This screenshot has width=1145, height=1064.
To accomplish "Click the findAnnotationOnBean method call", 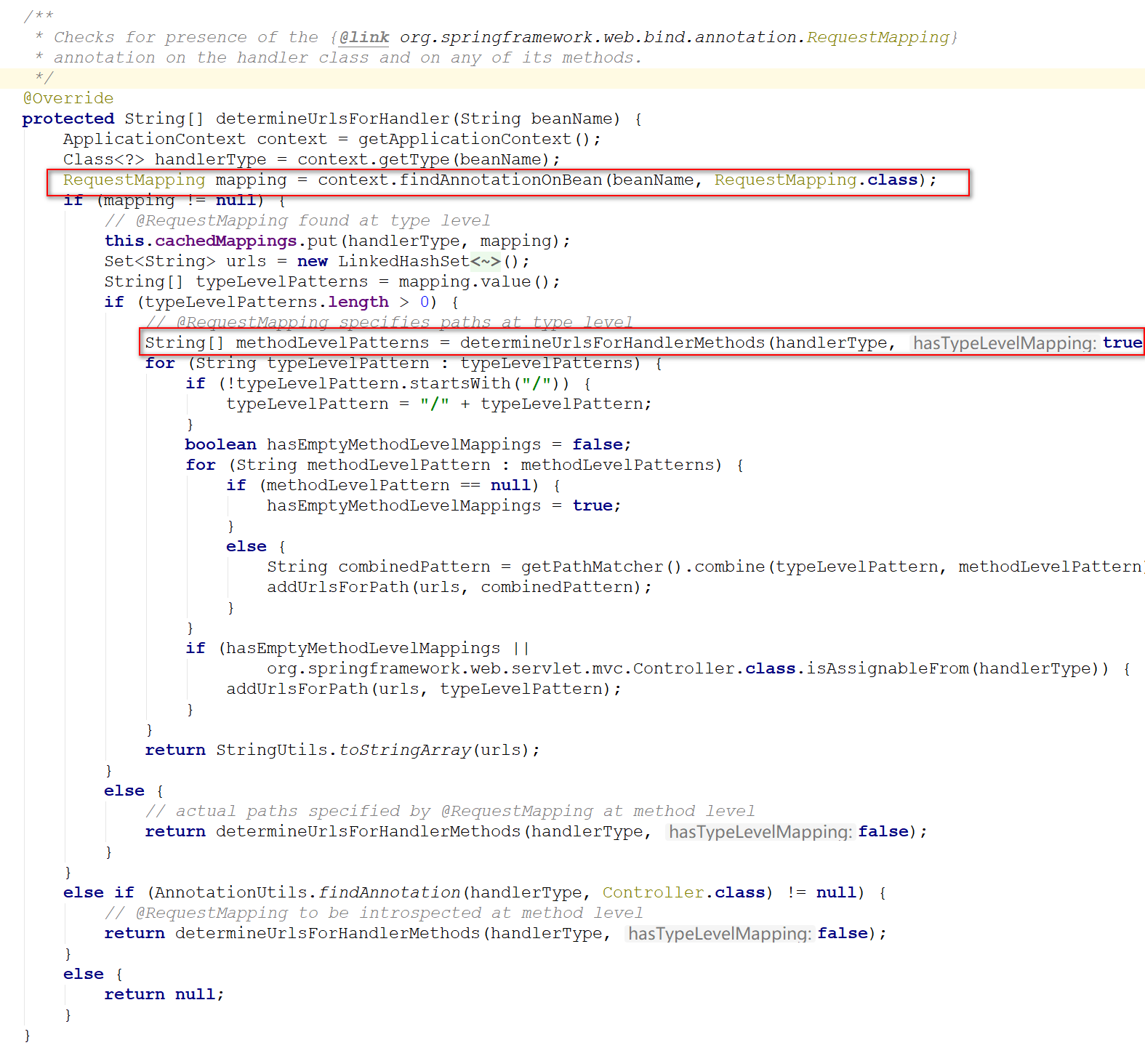I will point(501,180).
